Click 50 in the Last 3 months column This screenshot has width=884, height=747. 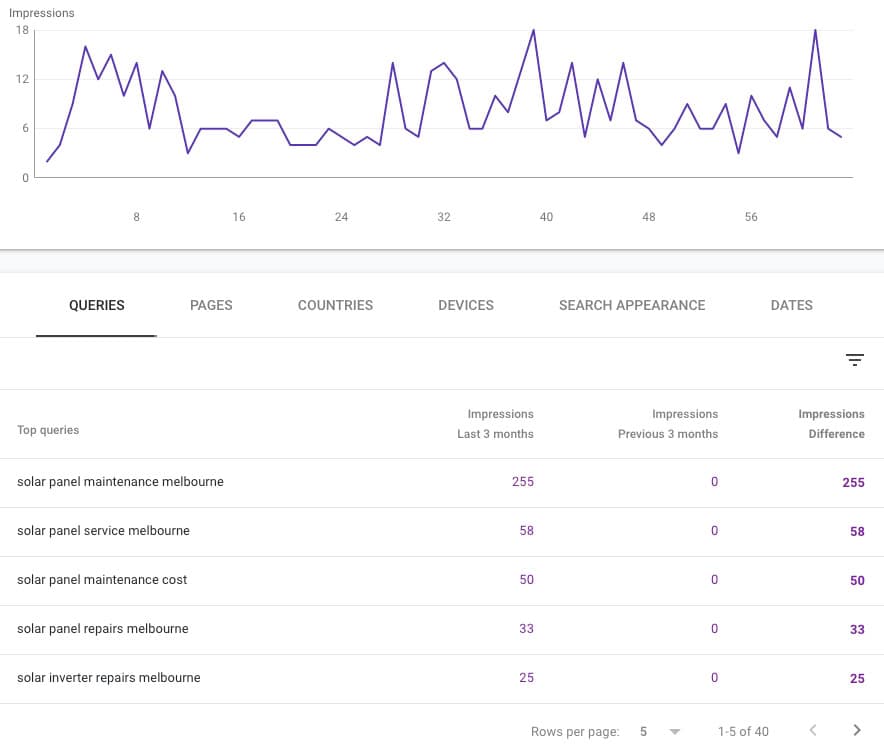coord(527,580)
